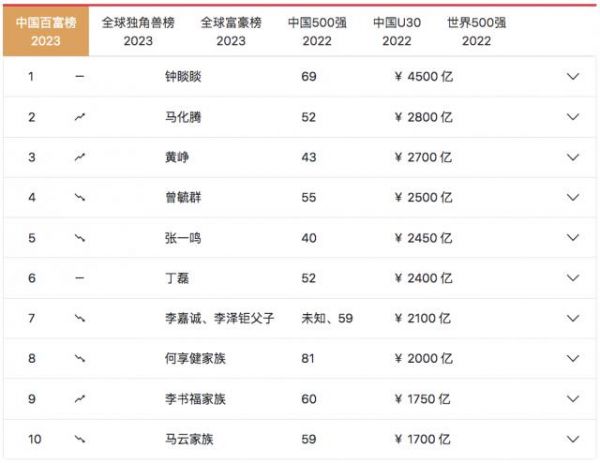Click the downward trend icon beside 张一鸣
This screenshot has width=600, height=463.
coord(80,238)
